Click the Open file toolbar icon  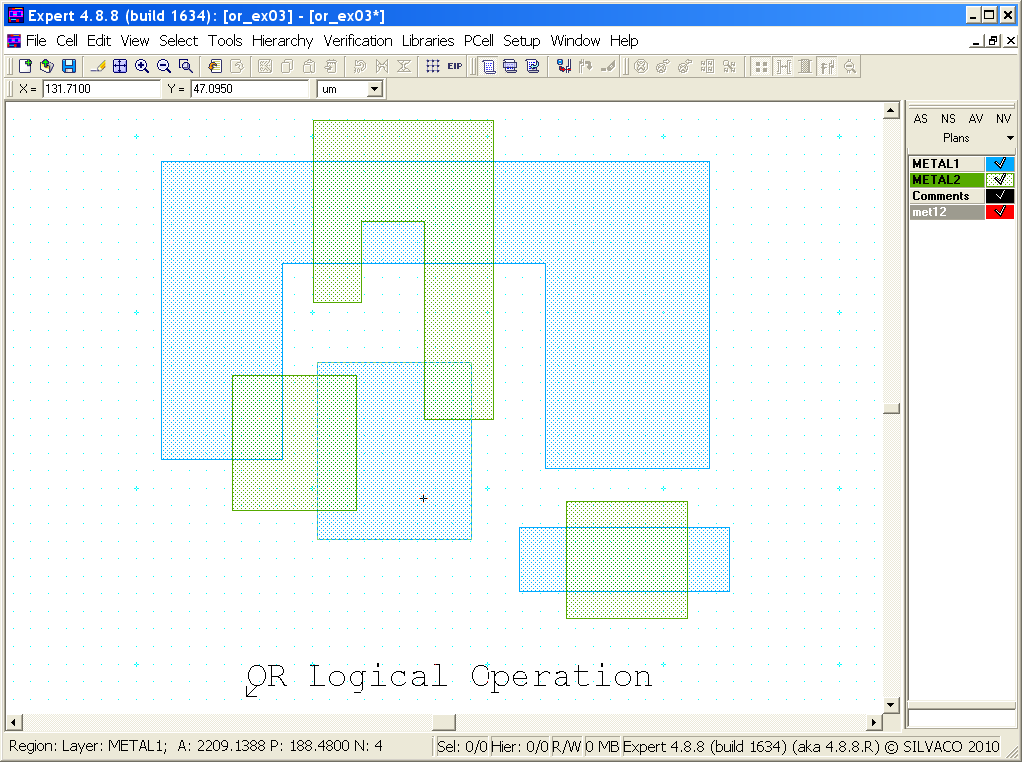click(x=47, y=66)
